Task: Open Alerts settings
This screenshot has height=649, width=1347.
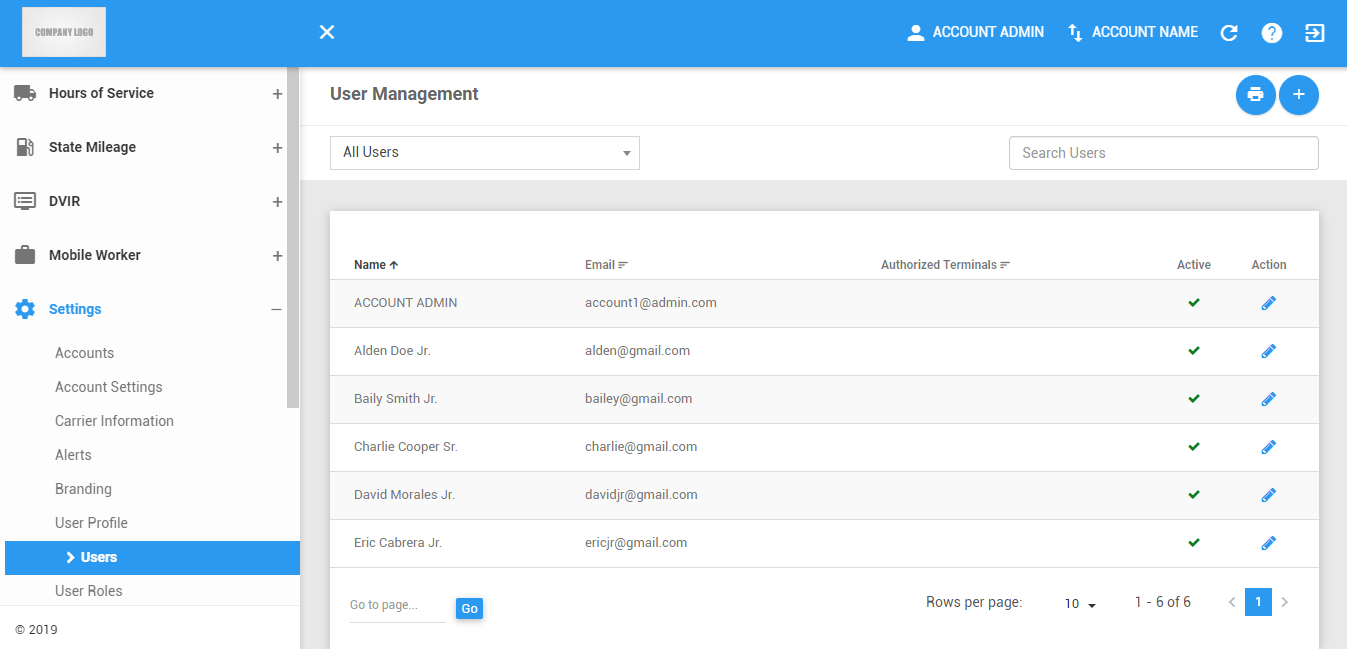Action: 73,455
